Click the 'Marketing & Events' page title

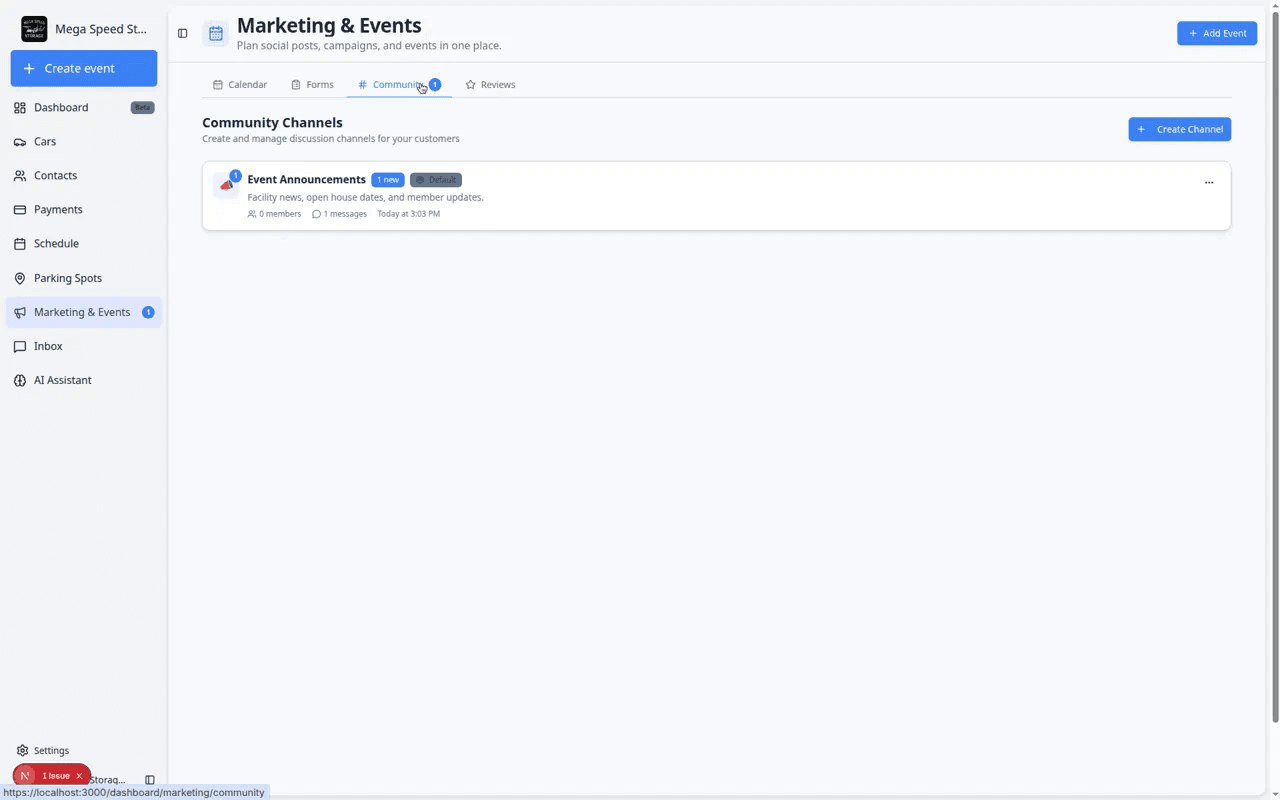coord(329,25)
